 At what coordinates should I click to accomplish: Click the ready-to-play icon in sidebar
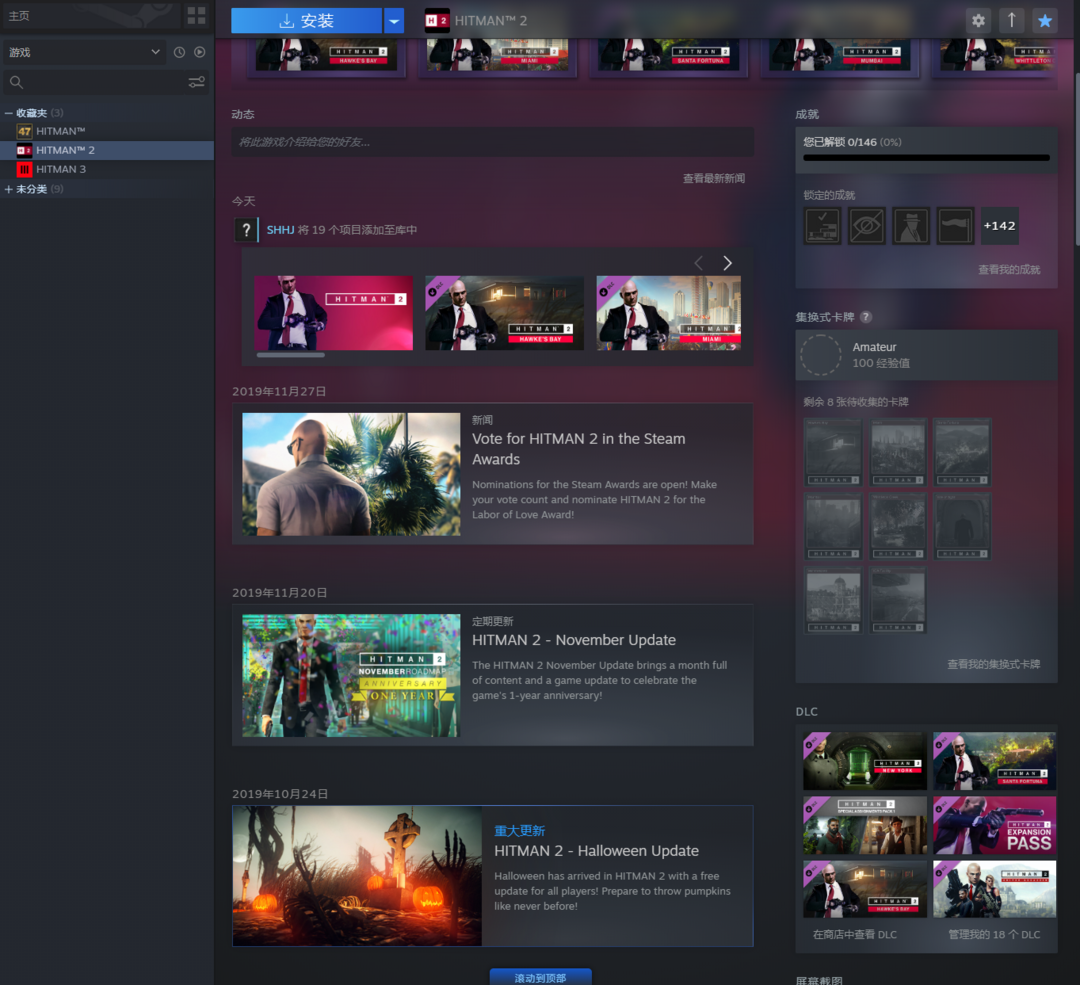coord(199,52)
